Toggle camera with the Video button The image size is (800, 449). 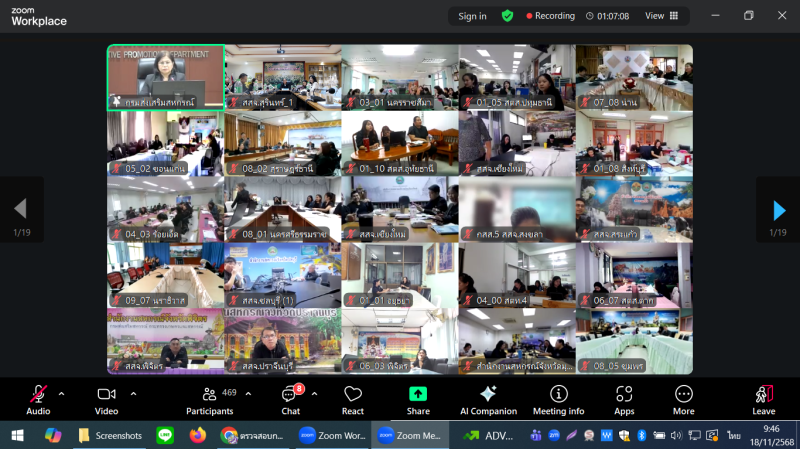(106, 397)
